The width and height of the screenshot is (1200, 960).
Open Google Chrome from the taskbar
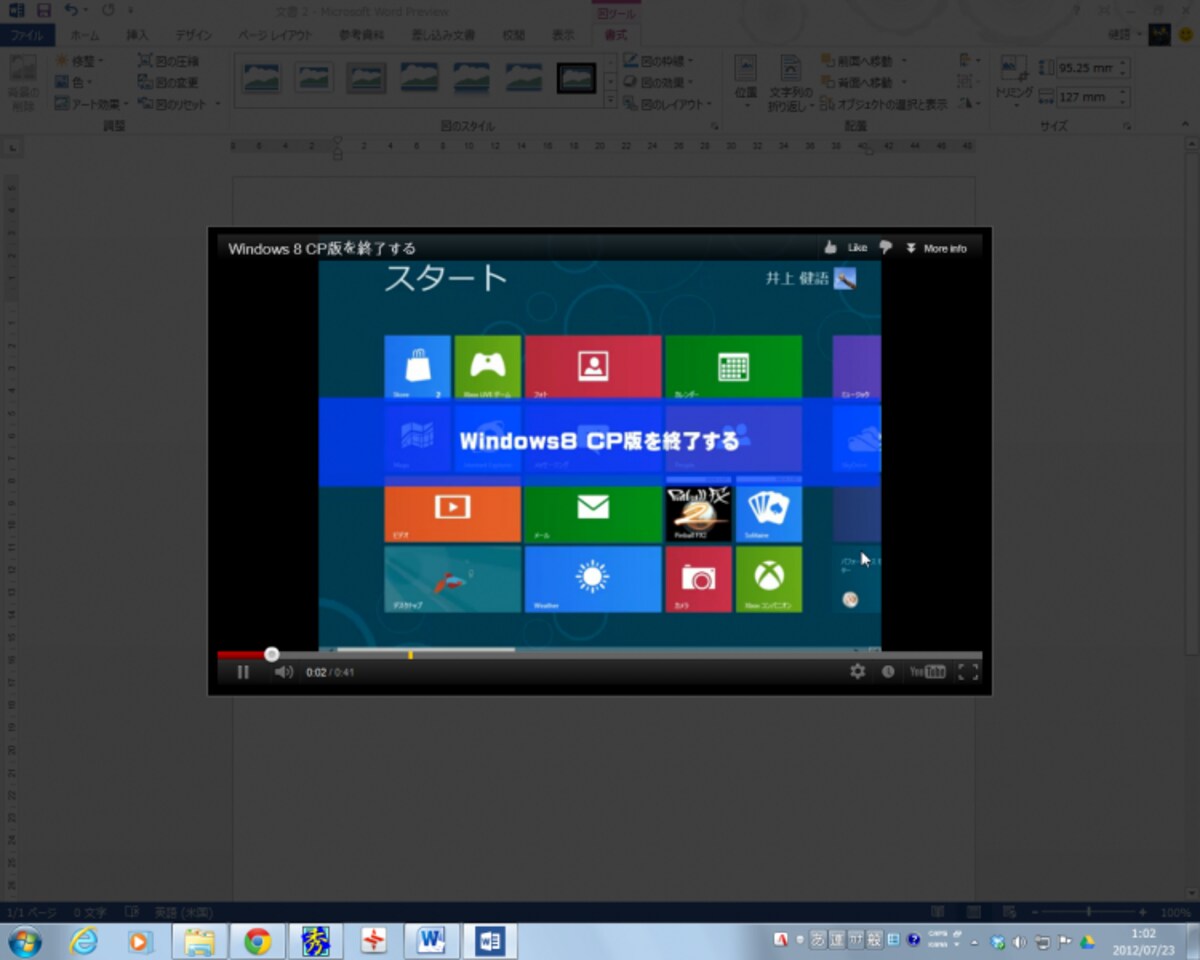[258, 941]
